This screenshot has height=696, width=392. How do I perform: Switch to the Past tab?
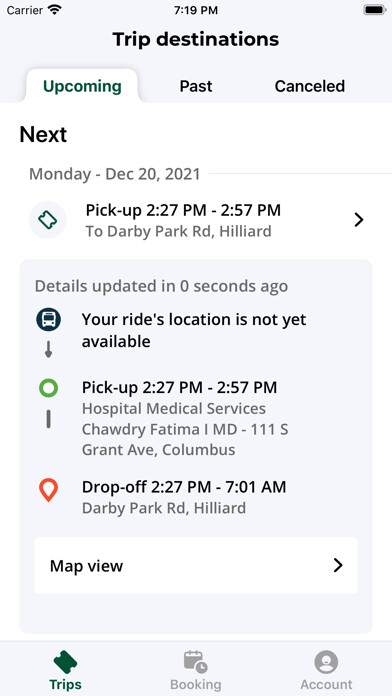pyautogui.click(x=196, y=86)
